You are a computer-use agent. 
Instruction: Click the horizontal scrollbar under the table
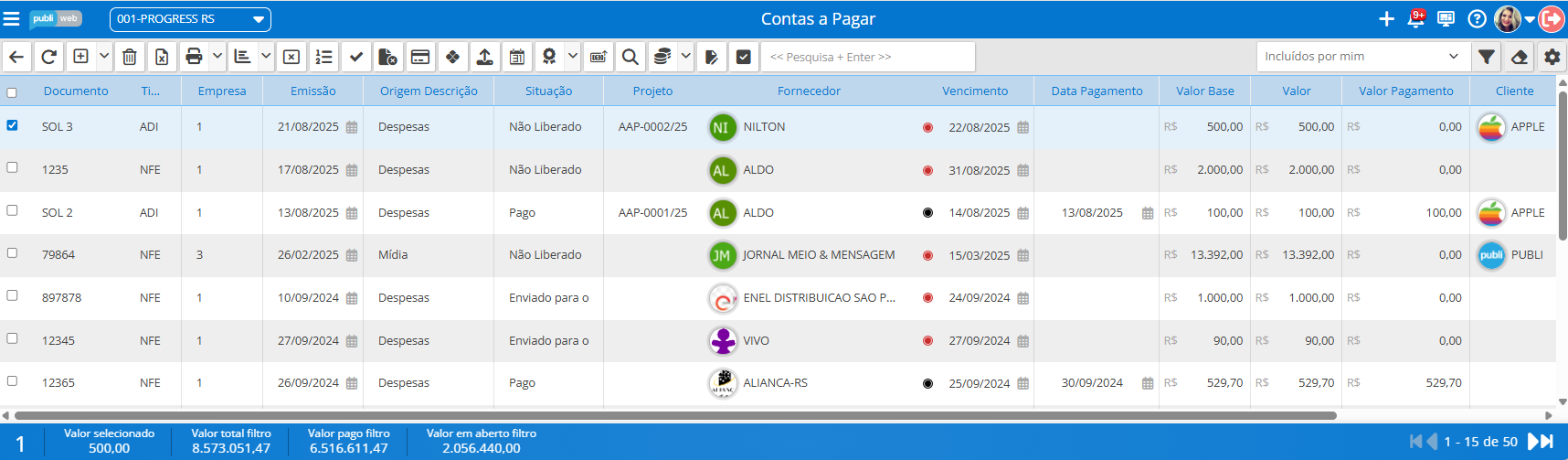point(676,415)
